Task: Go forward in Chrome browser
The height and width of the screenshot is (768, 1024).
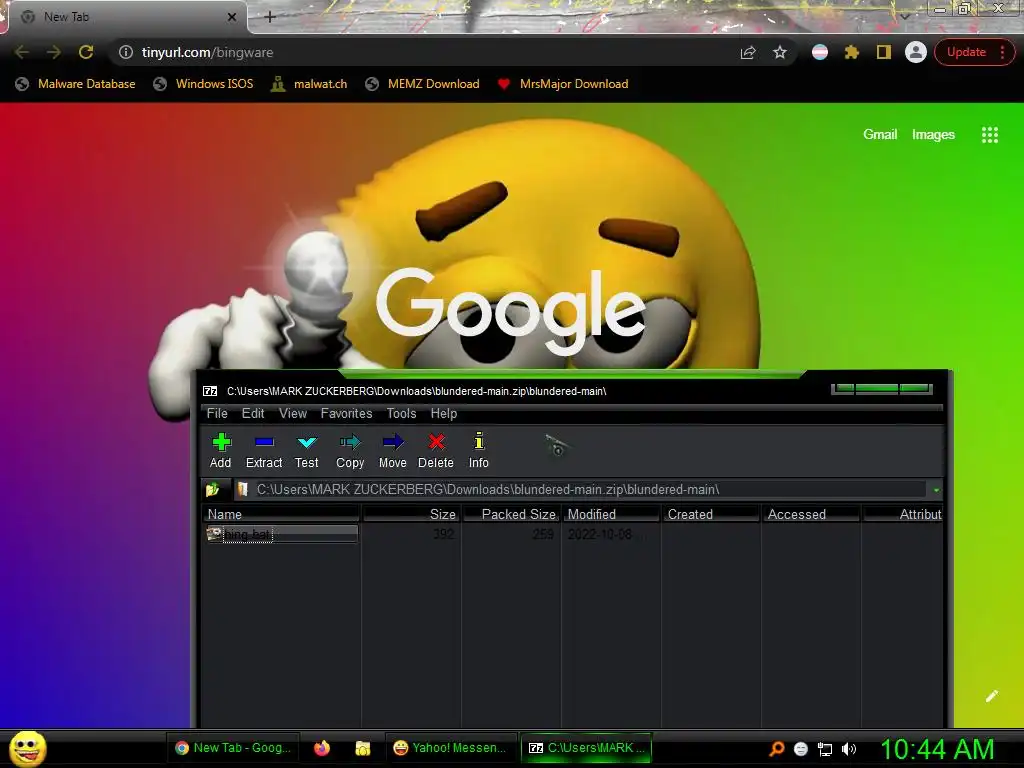Action: coord(54,52)
